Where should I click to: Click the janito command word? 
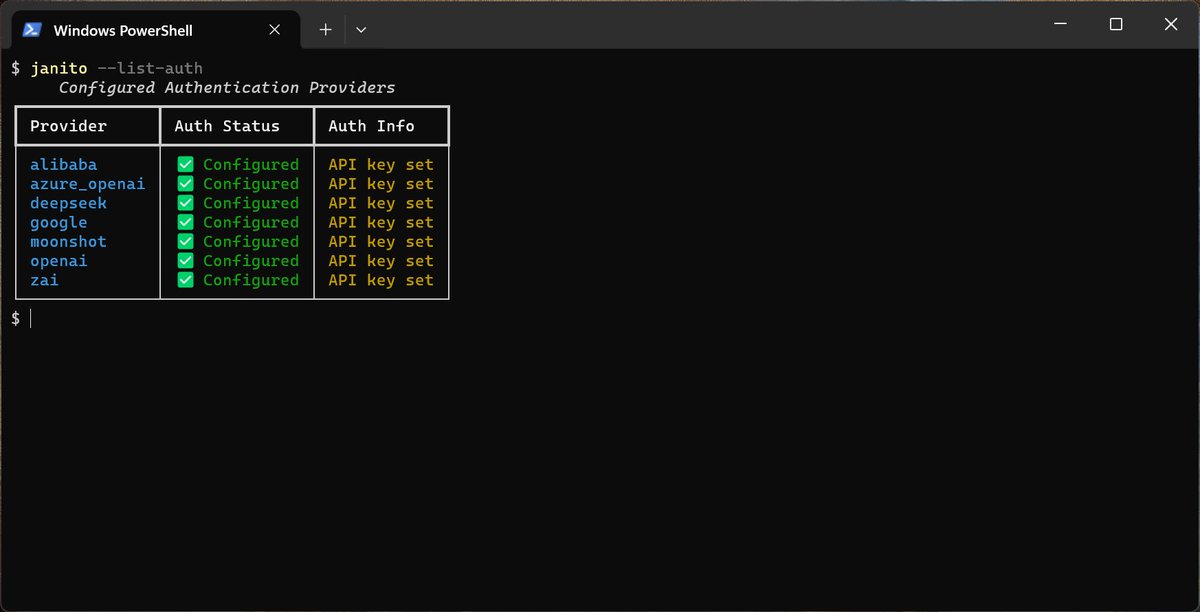(58, 68)
